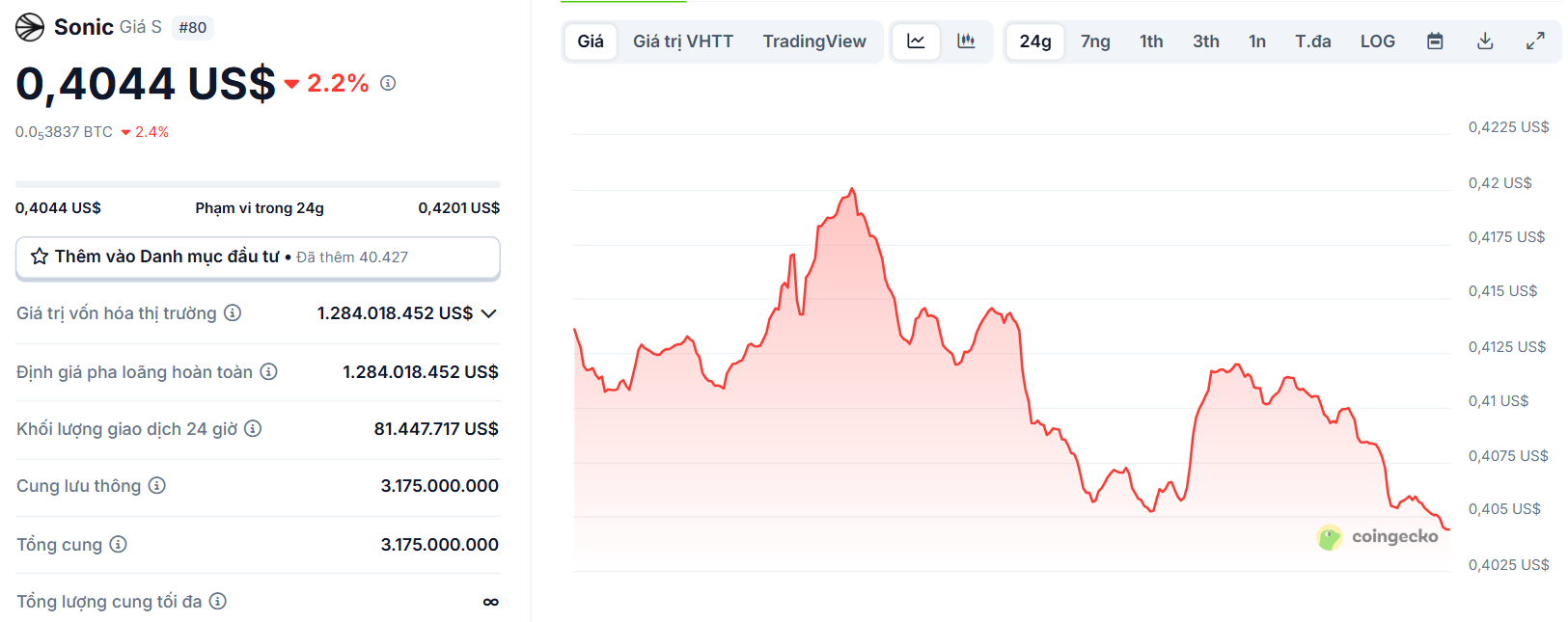Select 1th time range
Screen dimensions: 1568x622
1151,41
